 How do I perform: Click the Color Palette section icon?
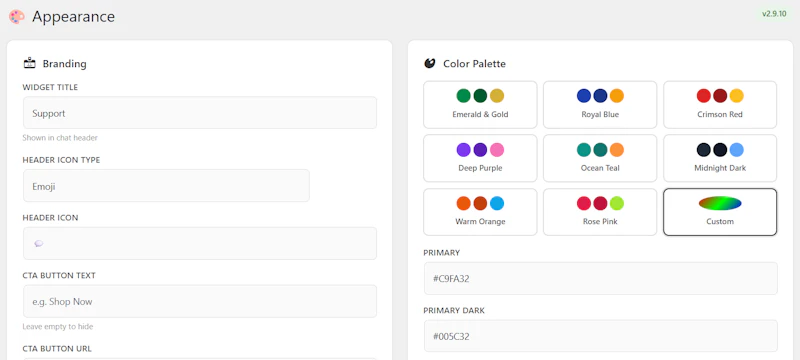click(x=430, y=63)
